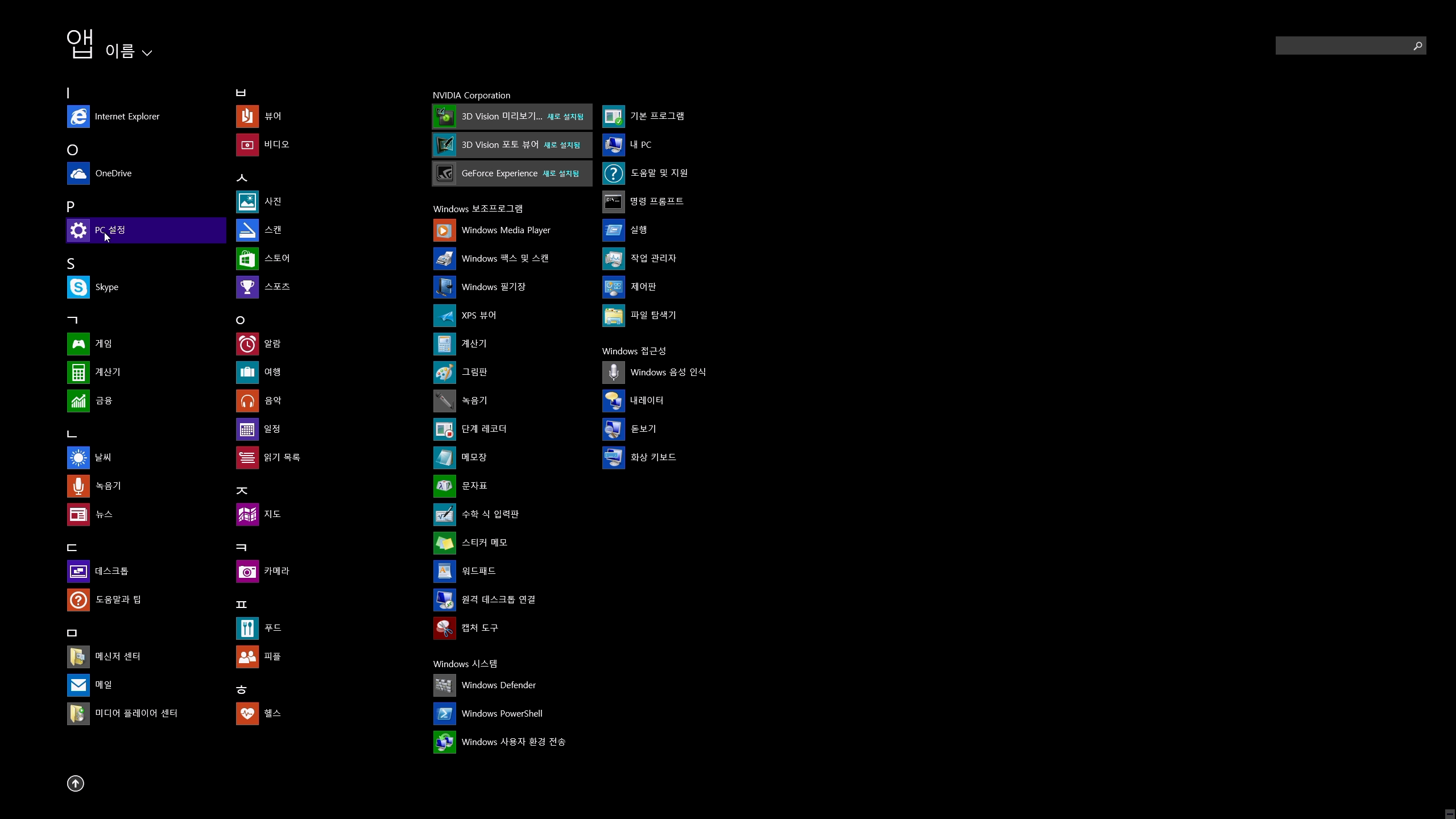Open the 메일 envelope icon
Screen dimensions: 1456x819
[78, 685]
